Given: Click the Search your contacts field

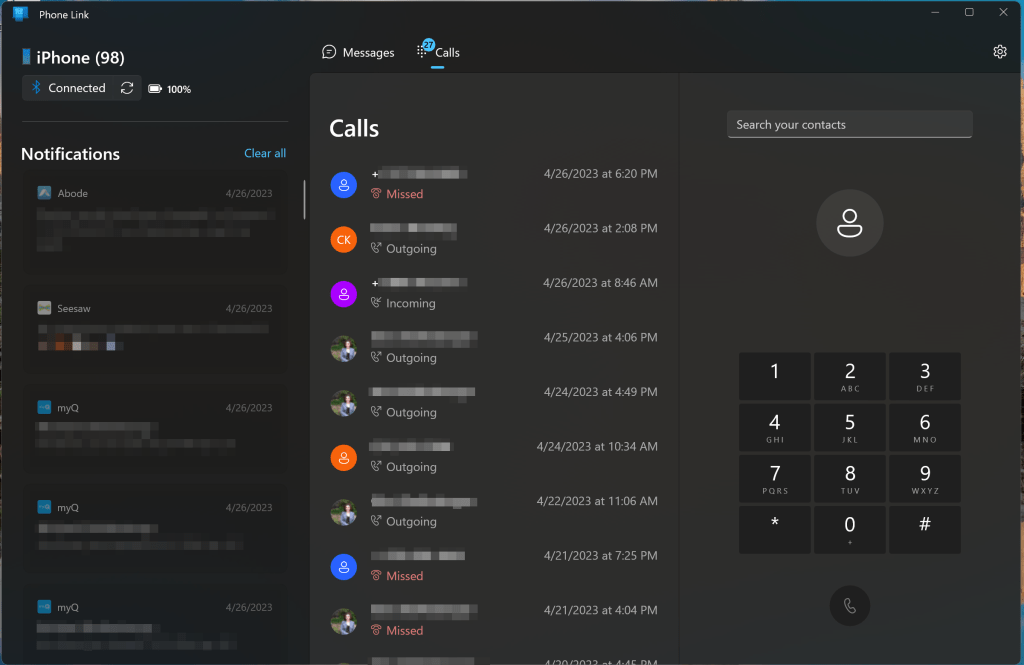Looking at the screenshot, I should (849, 125).
